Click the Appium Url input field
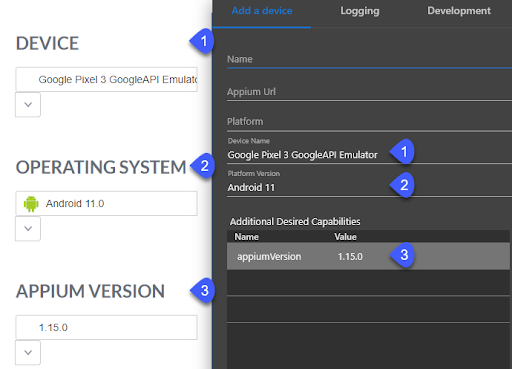Viewport: 512px width, 369px height. [369, 92]
